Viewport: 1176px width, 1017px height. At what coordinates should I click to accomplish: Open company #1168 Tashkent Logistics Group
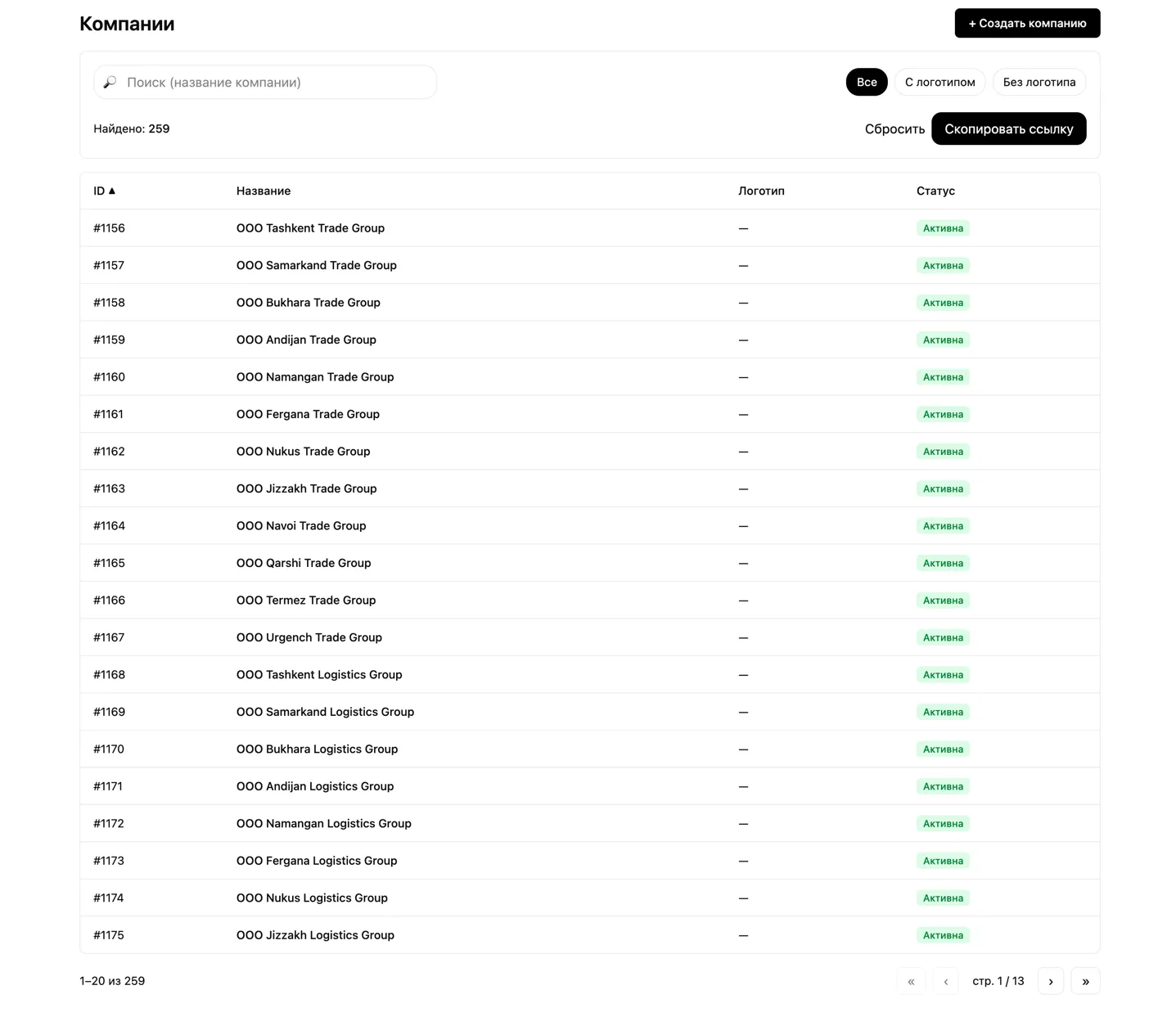pos(319,675)
